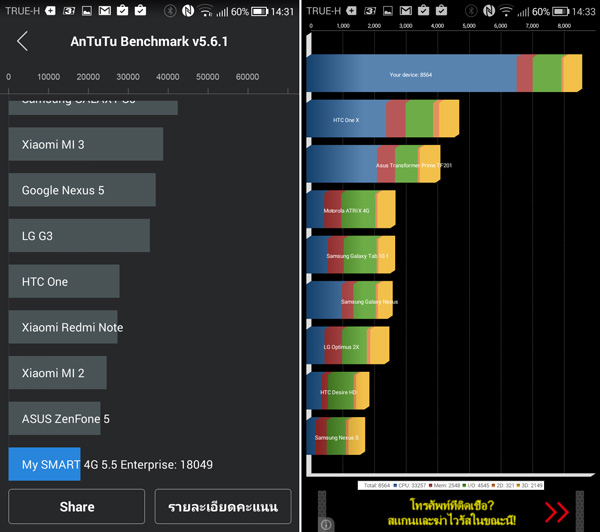Tap the signal strength icon in 14:31 bar
This screenshot has width=600, height=532.
(222, 12)
